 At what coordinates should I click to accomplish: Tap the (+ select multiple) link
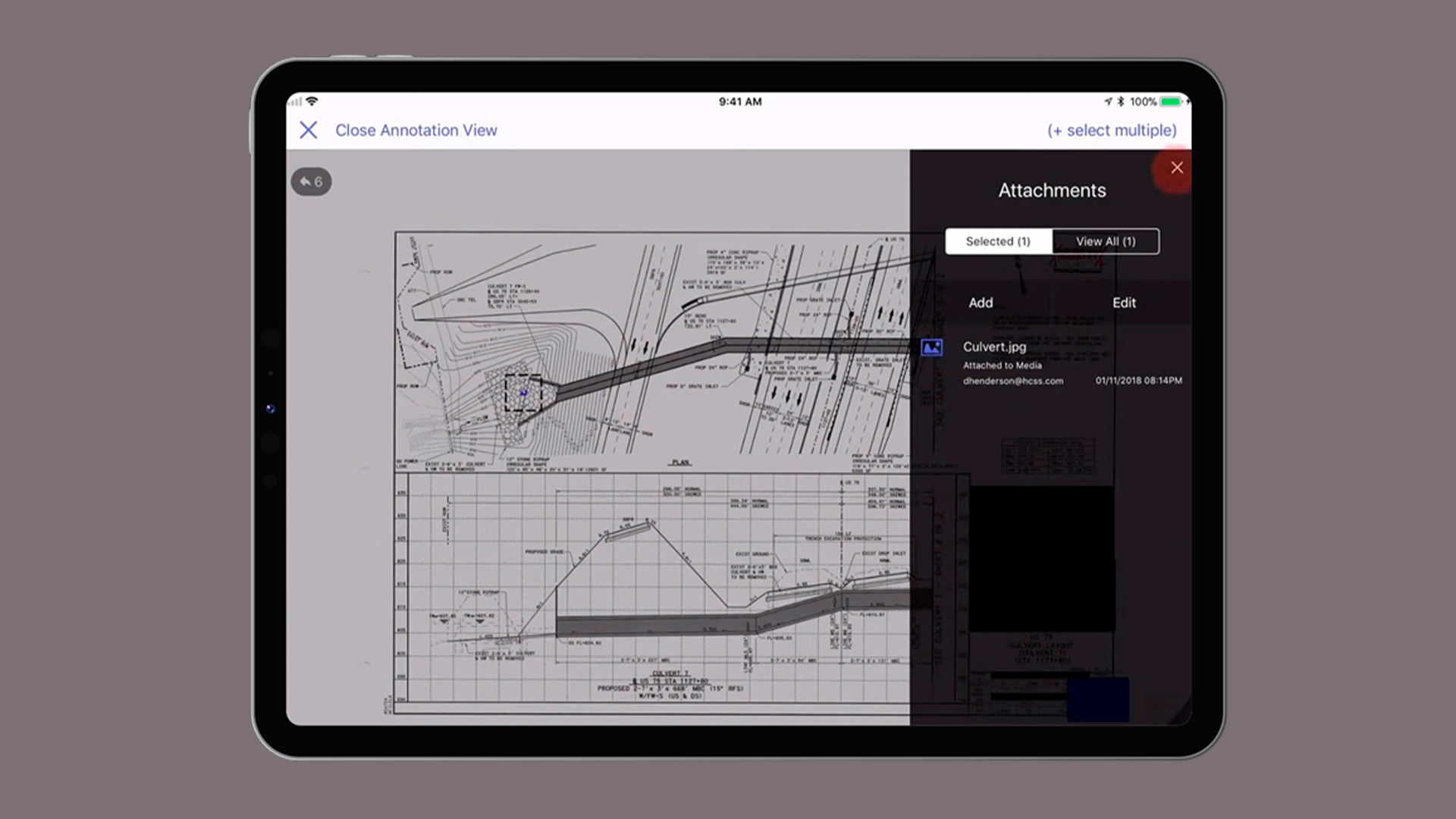[1112, 130]
